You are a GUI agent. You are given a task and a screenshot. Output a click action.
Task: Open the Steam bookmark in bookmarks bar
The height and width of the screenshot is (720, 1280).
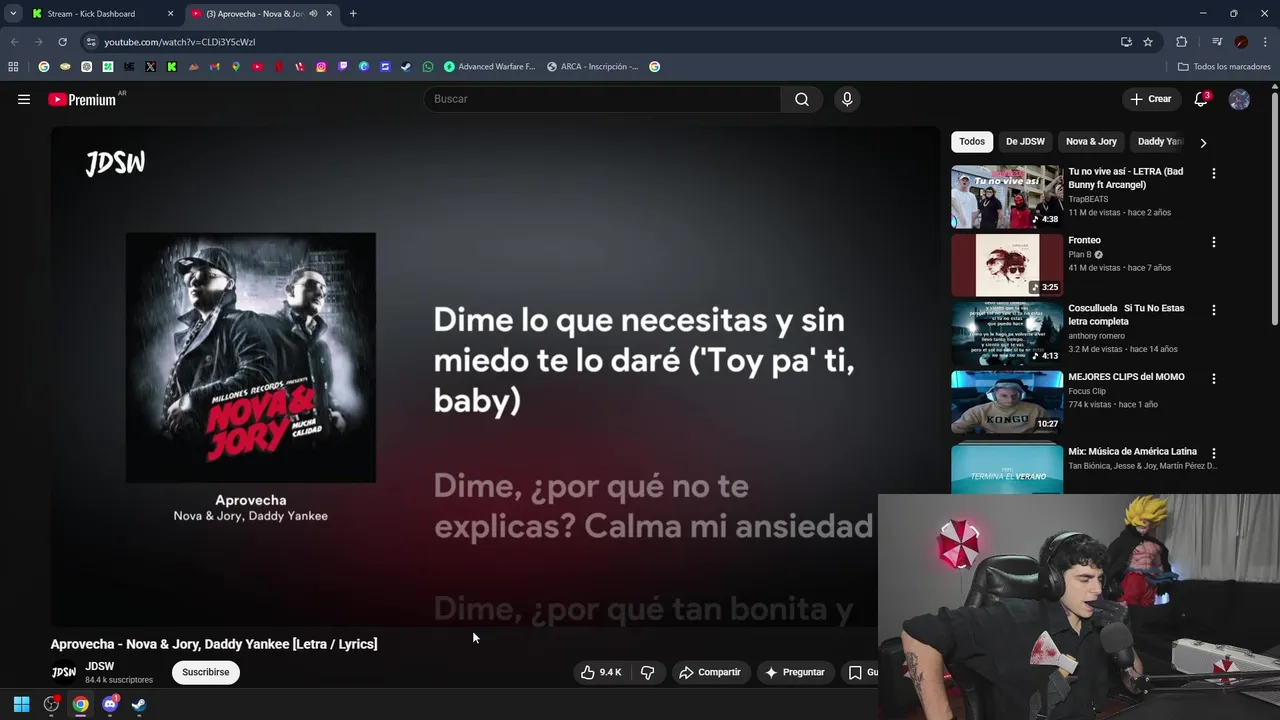(x=406, y=67)
